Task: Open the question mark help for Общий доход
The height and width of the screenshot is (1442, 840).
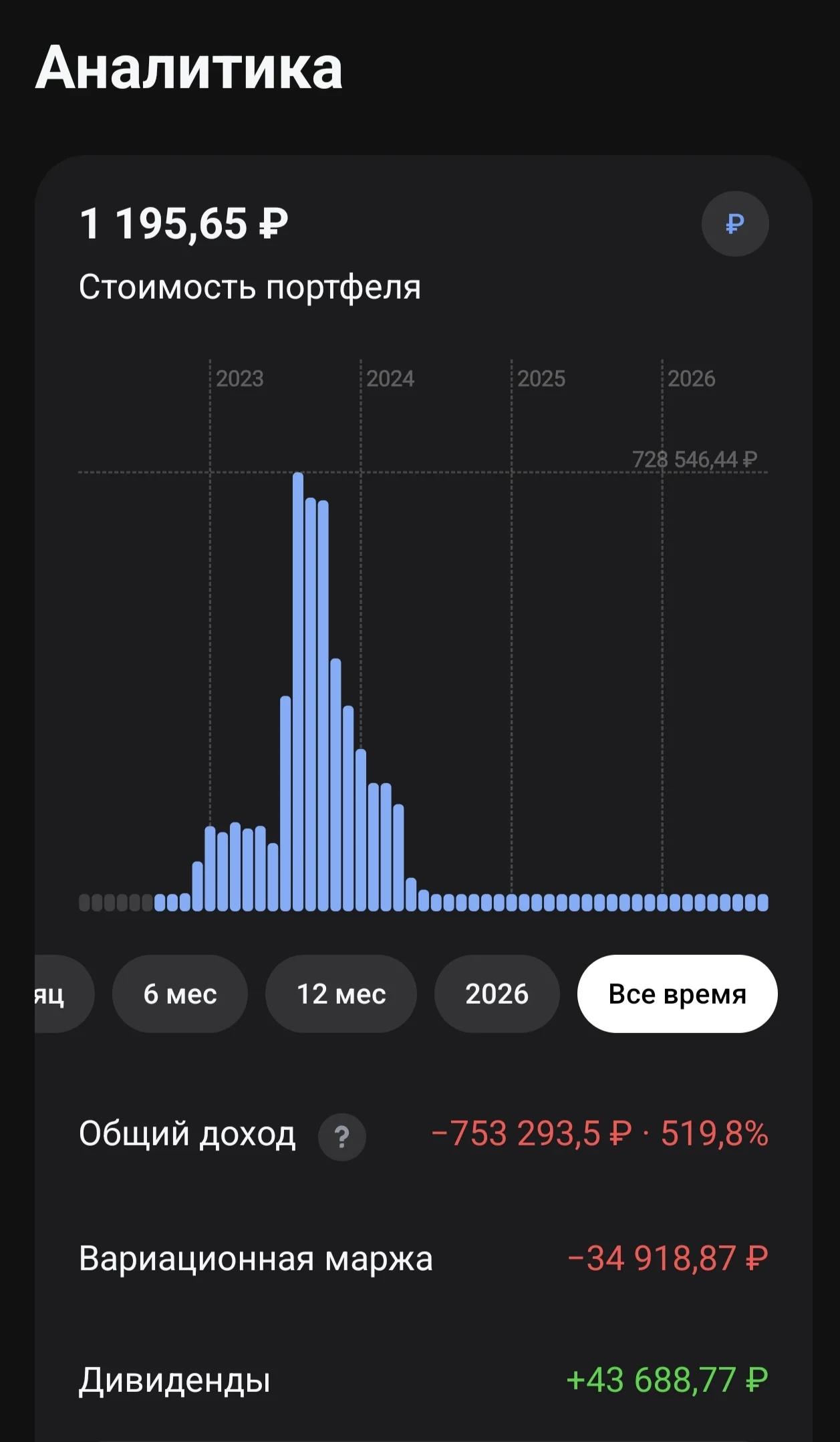Action: point(341,1137)
